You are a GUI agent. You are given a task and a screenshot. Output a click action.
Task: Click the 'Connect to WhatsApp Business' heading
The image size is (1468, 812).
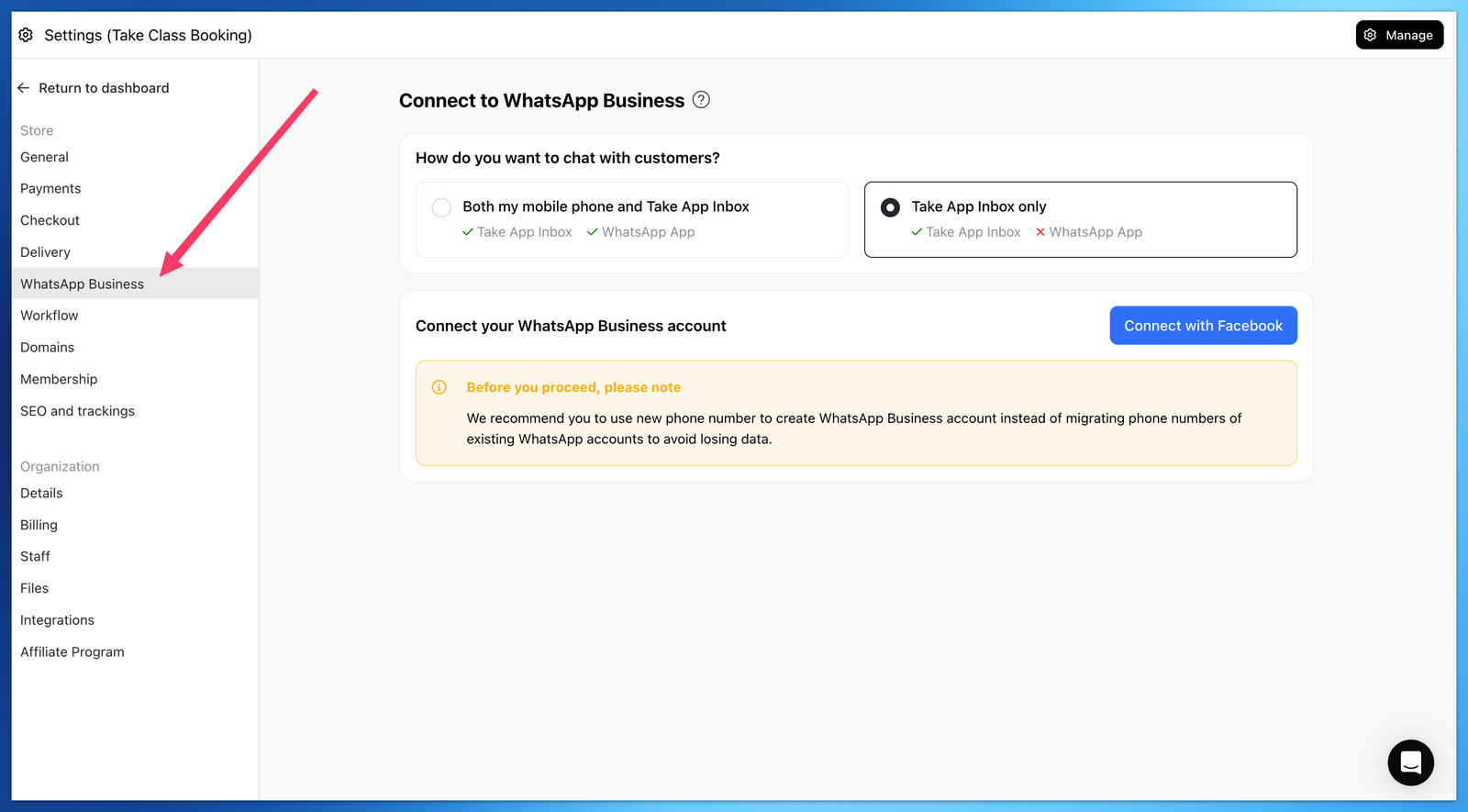tap(541, 101)
